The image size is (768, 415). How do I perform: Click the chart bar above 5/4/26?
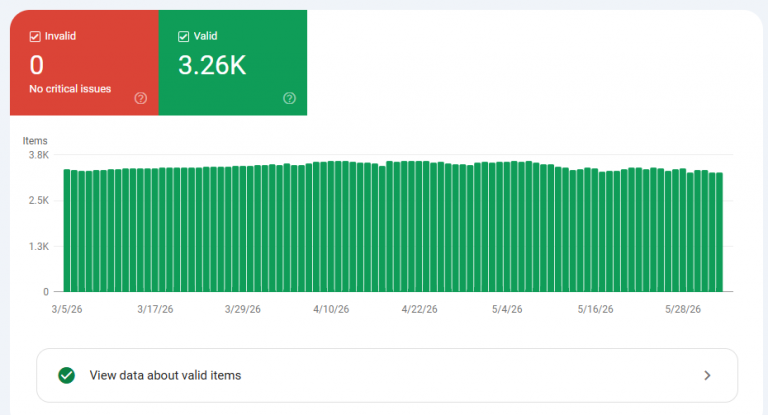pyautogui.click(x=507, y=227)
